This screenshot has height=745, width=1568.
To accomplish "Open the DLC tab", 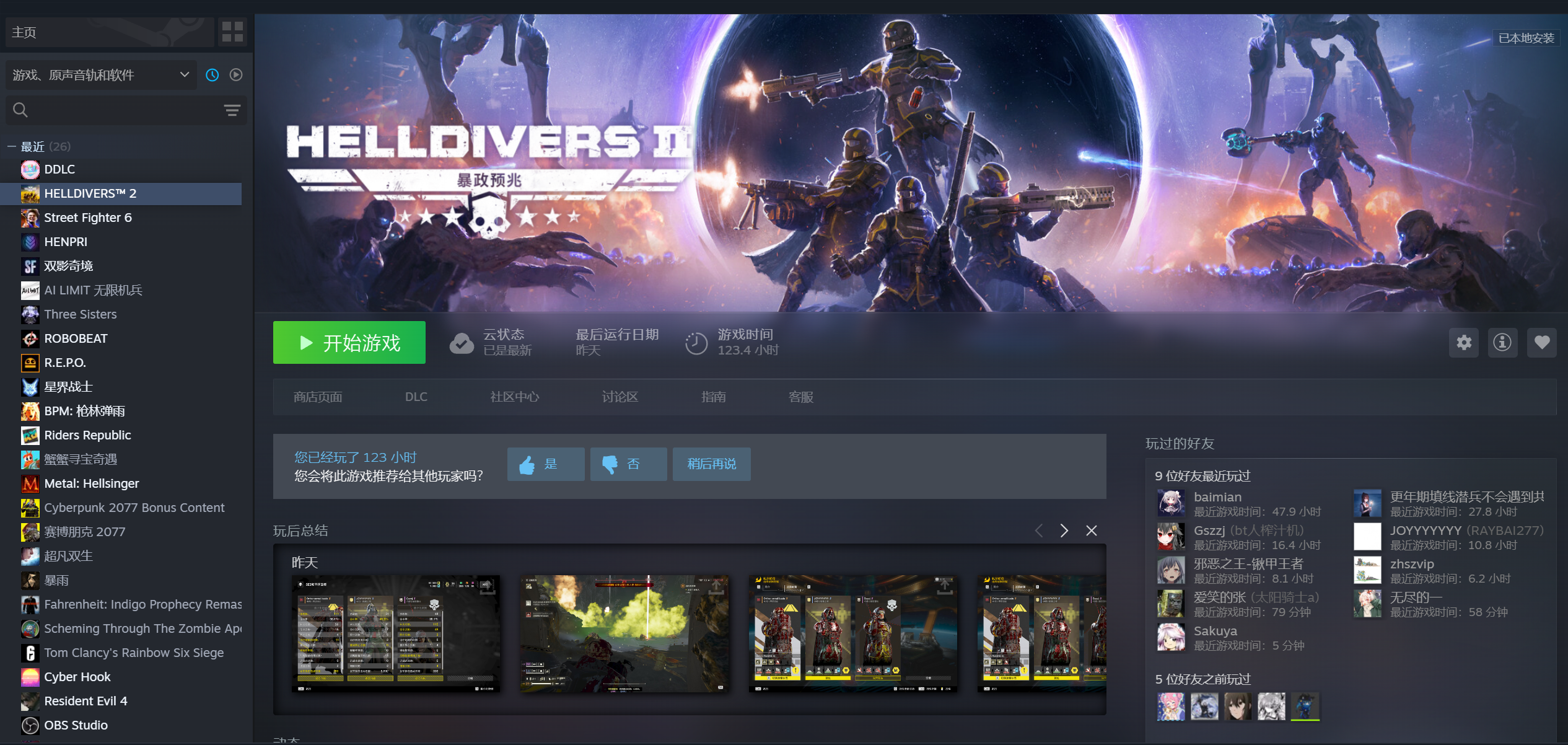I will click(x=416, y=397).
